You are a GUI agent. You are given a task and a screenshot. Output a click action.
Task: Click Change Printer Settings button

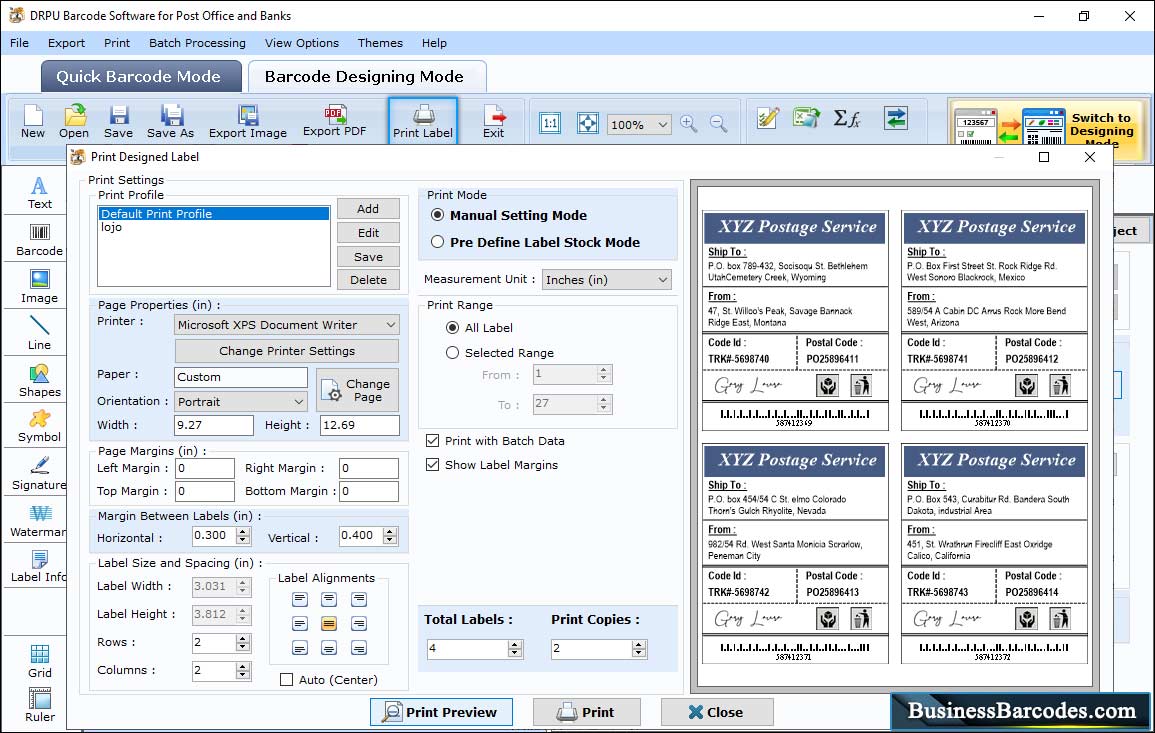coord(287,351)
